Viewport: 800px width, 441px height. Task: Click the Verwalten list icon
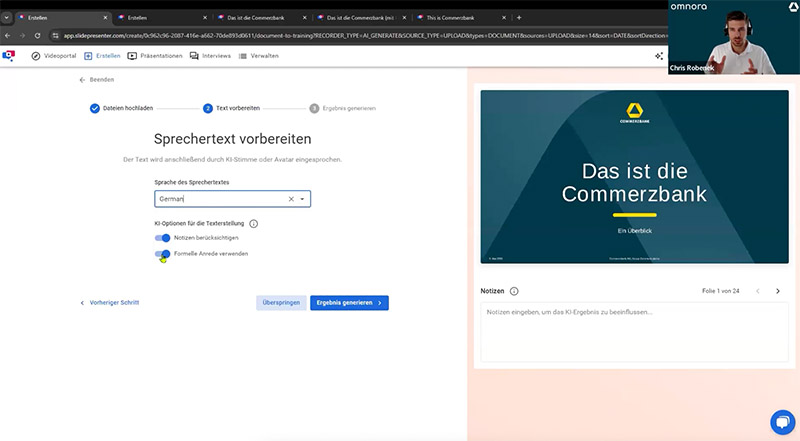242,56
